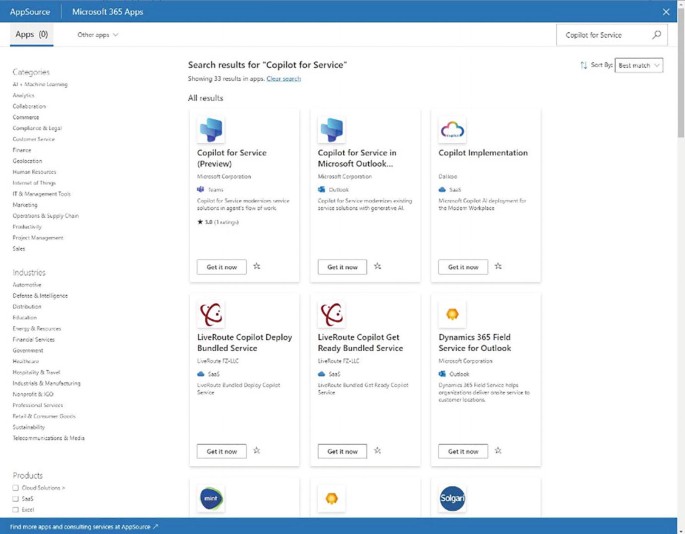Get LiveRoute Copilot Deploy Bundled Service now

pyautogui.click(x=221, y=451)
